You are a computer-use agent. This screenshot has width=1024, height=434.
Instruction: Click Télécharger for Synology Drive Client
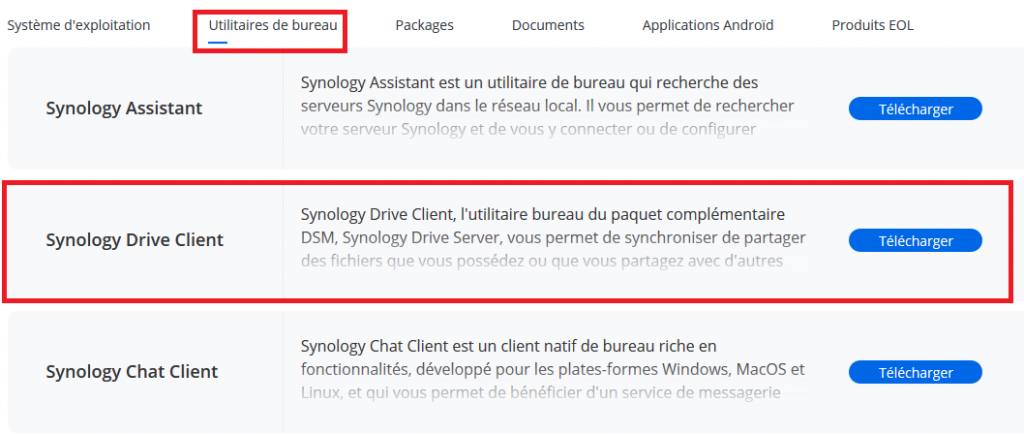tap(915, 241)
